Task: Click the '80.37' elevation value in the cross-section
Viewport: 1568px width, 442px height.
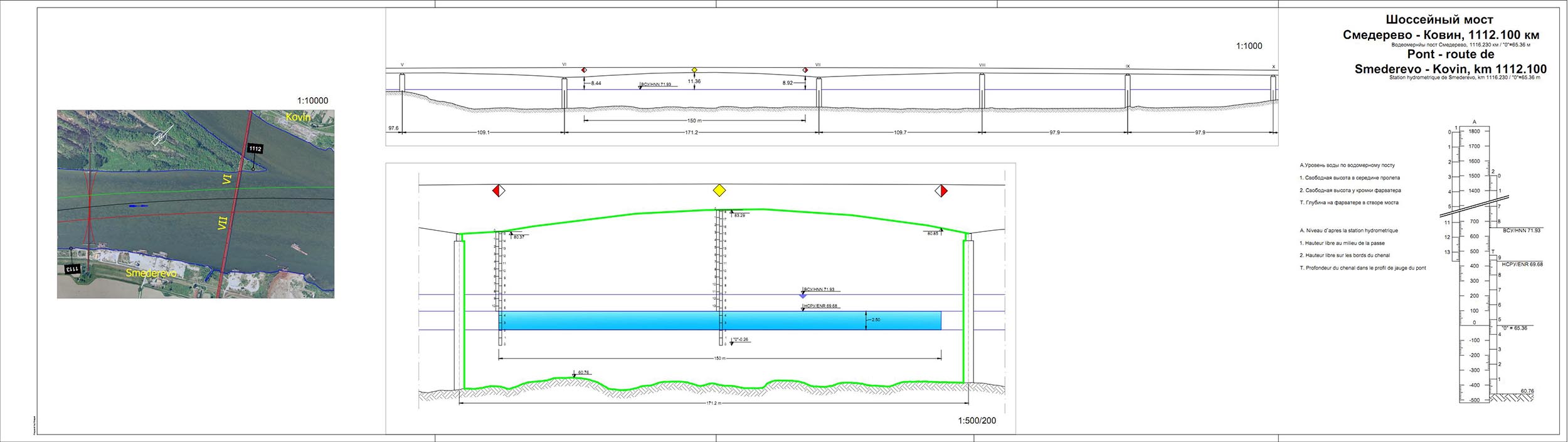Action: point(519,238)
